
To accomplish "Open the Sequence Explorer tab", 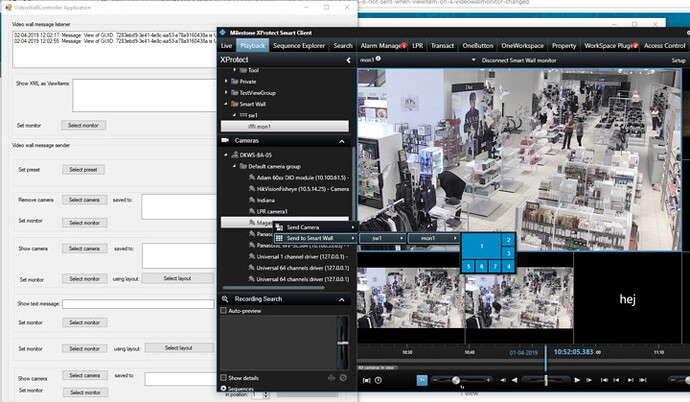I will (x=299, y=46).
